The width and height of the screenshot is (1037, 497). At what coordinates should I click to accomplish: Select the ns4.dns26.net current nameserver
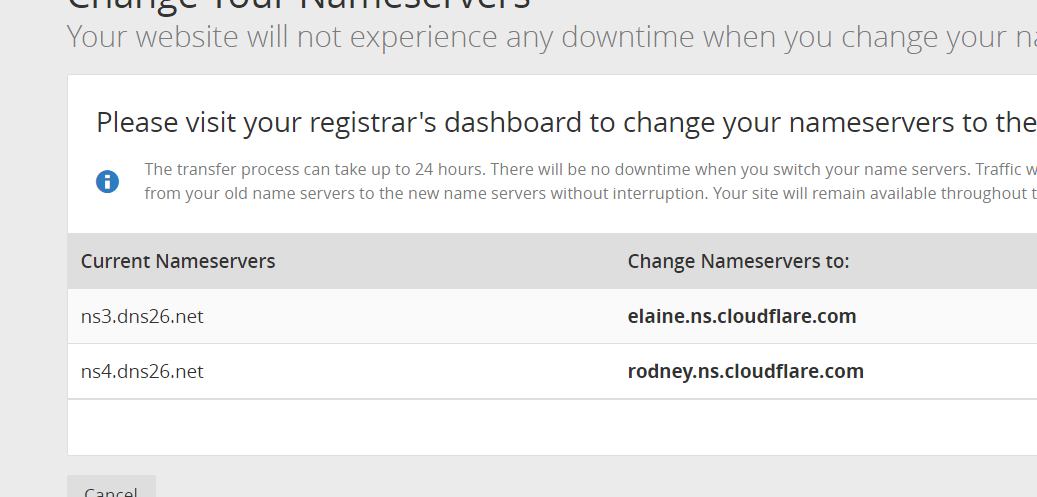click(142, 372)
